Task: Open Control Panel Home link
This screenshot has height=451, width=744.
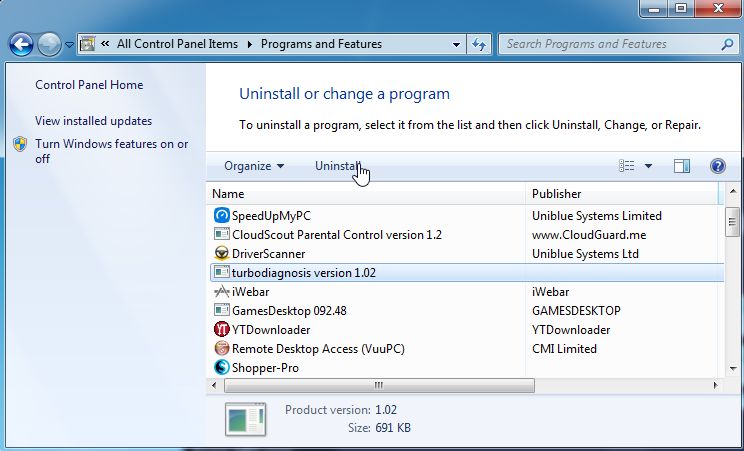Action: 89,85
